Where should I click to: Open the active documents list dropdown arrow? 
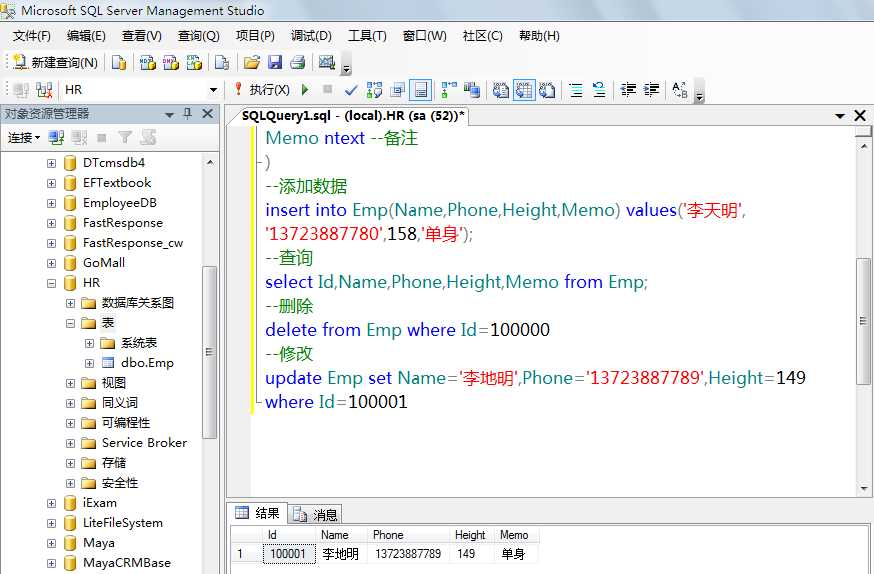coord(840,116)
